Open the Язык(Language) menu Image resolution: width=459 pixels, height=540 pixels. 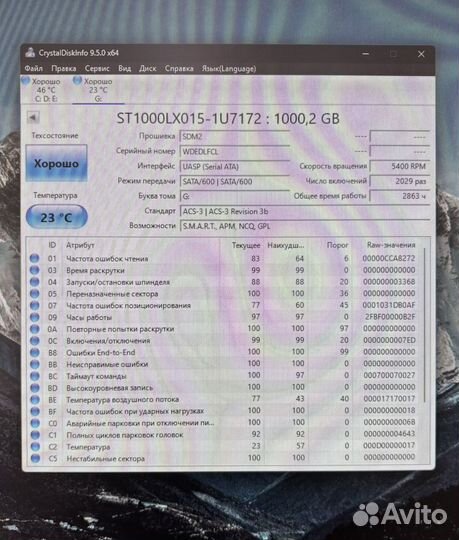(x=229, y=69)
